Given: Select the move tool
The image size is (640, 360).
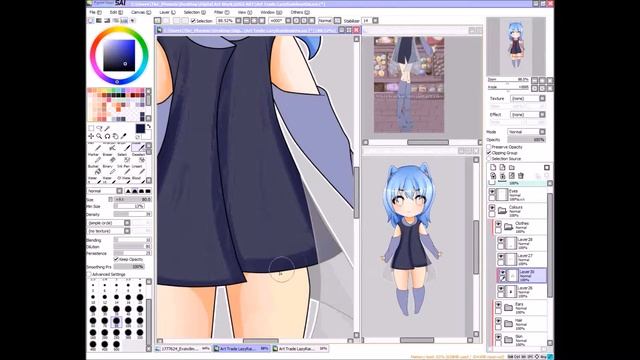Looking at the screenshot, I should (x=91, y=136).
